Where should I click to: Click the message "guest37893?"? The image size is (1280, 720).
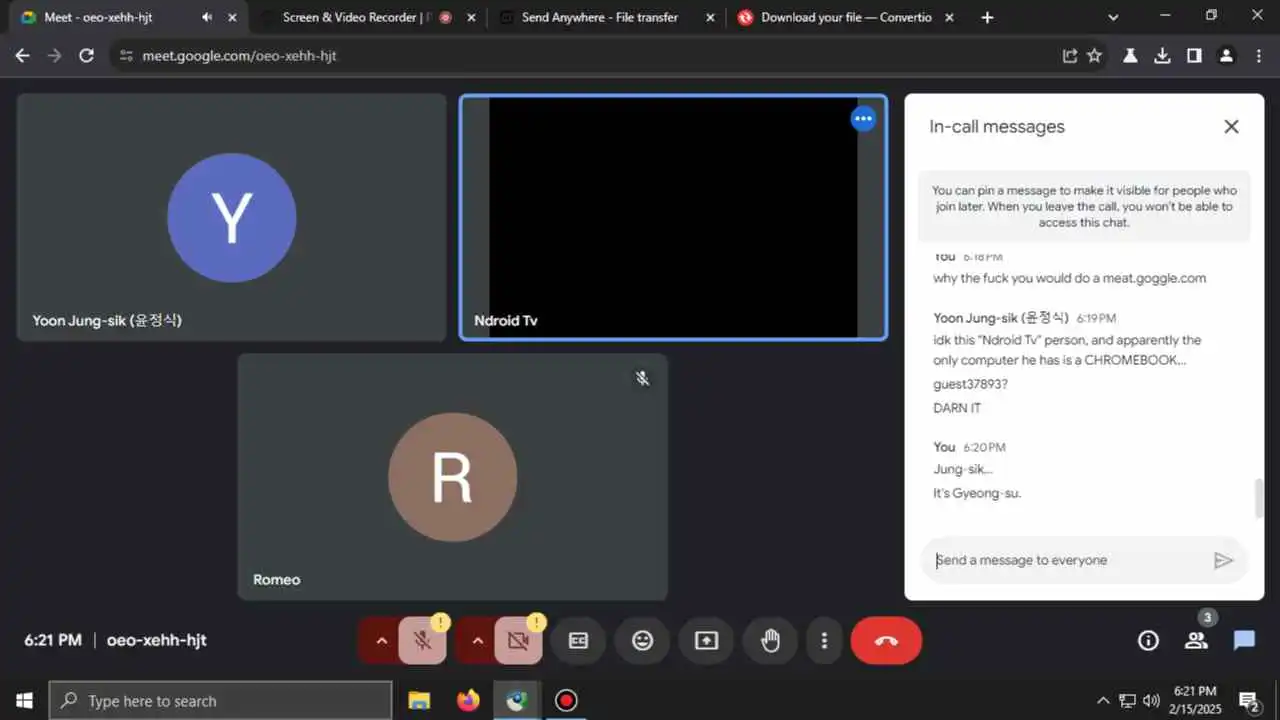click(970, 384)
